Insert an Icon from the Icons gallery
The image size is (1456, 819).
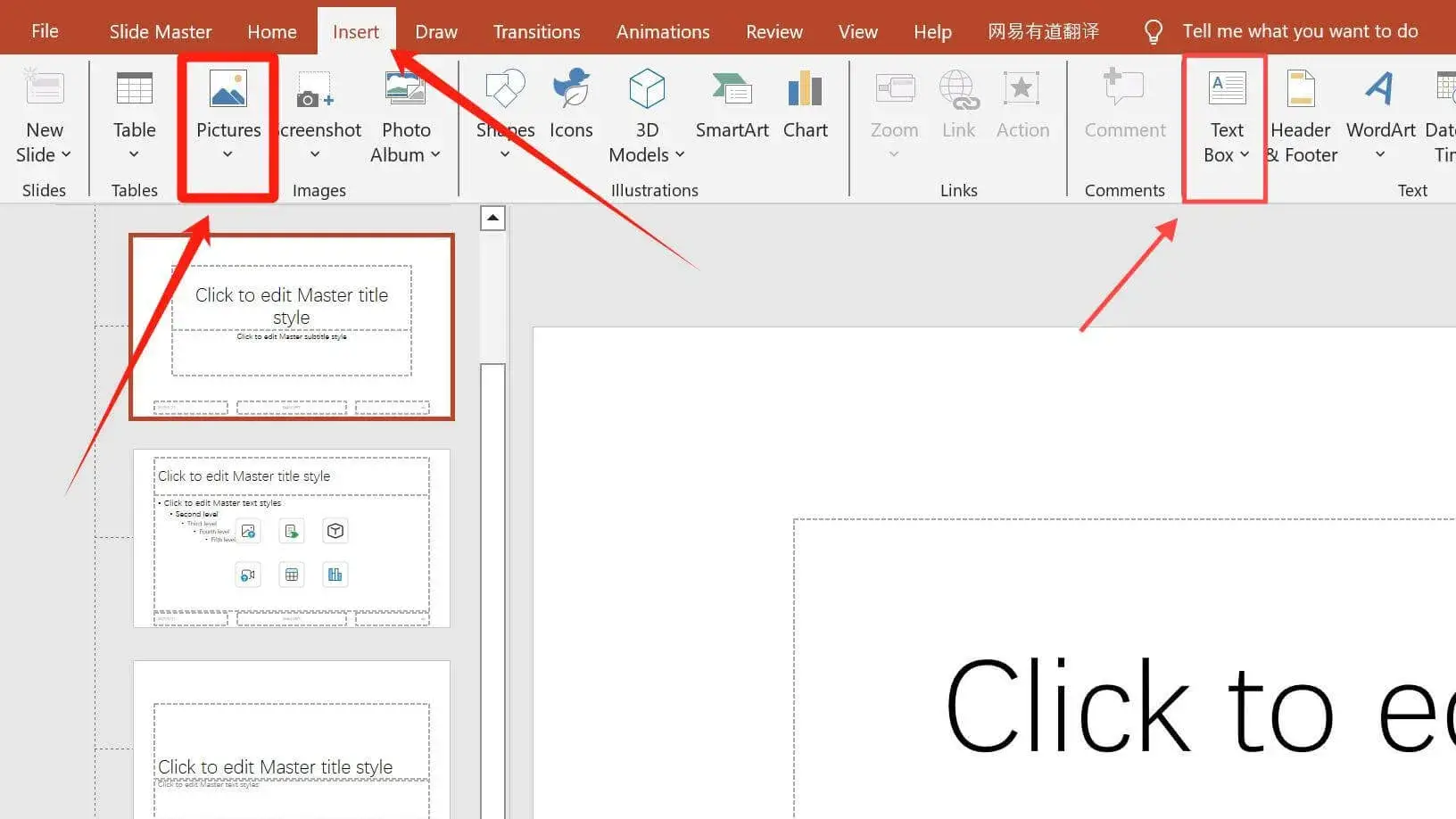click(x=571, y=107)
